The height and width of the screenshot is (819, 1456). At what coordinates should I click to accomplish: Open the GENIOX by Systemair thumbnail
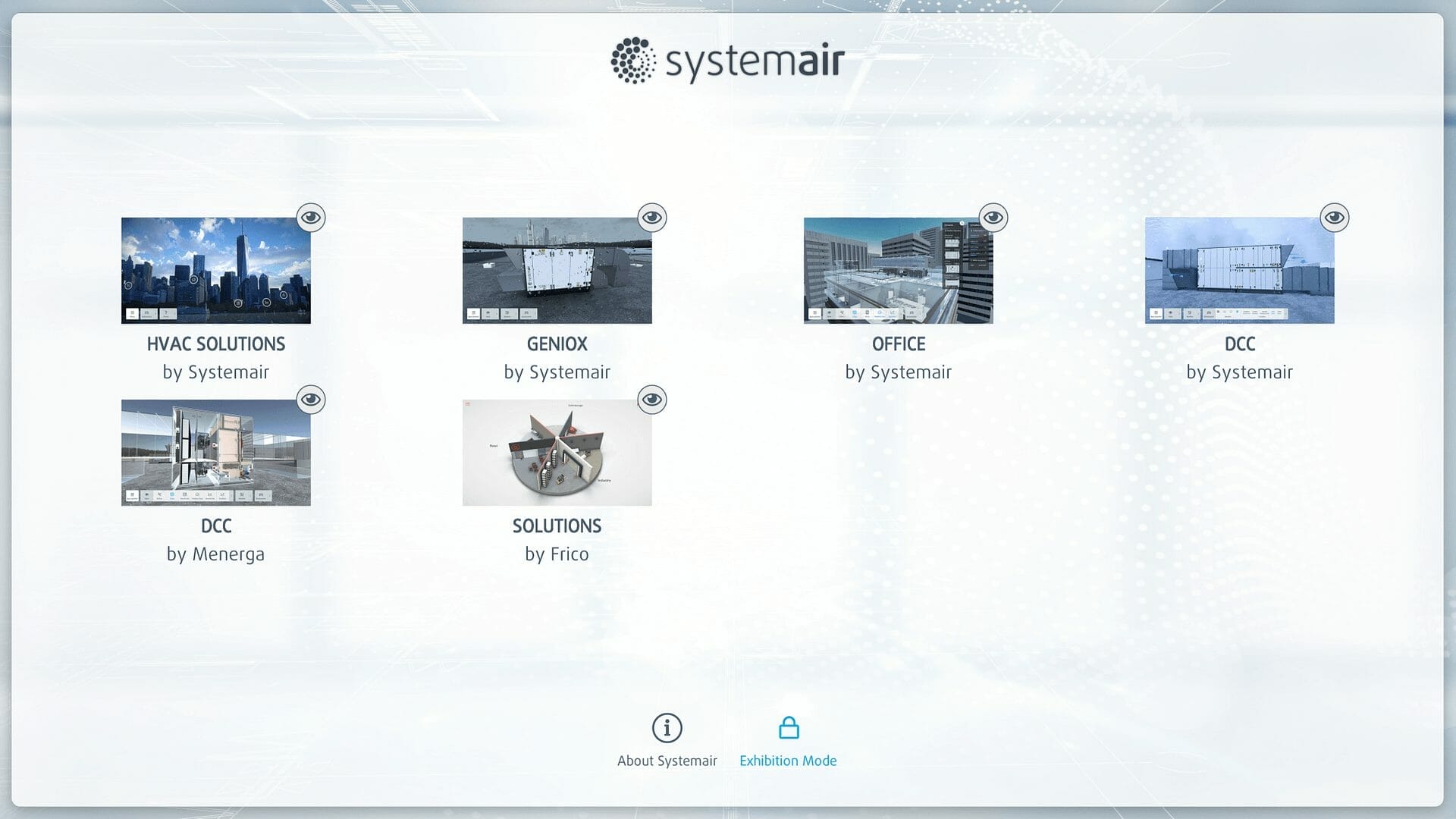click(x=557, y=270)
